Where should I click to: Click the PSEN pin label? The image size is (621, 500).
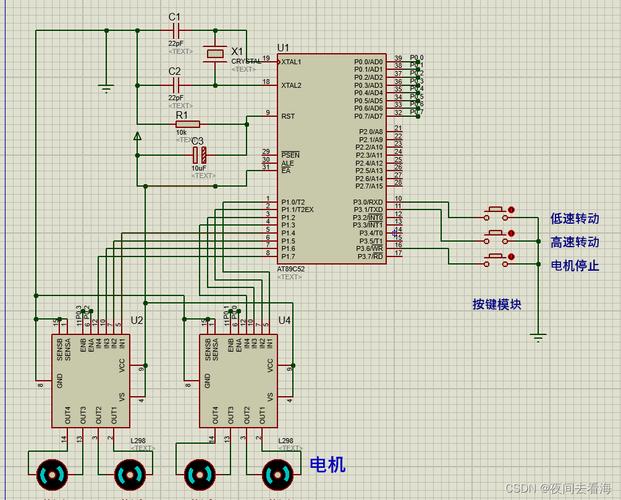(x=290, y=155)
